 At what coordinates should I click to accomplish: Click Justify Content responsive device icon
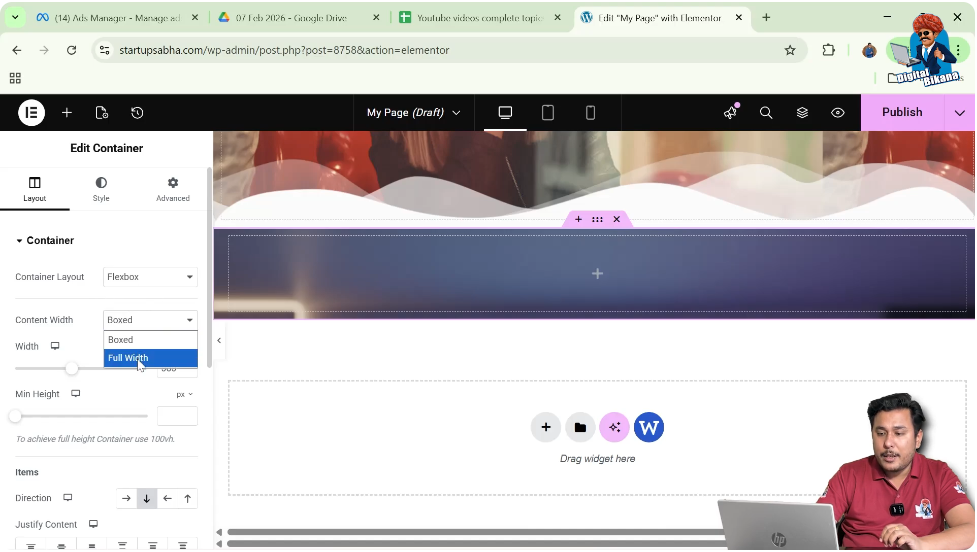point(93,524)
